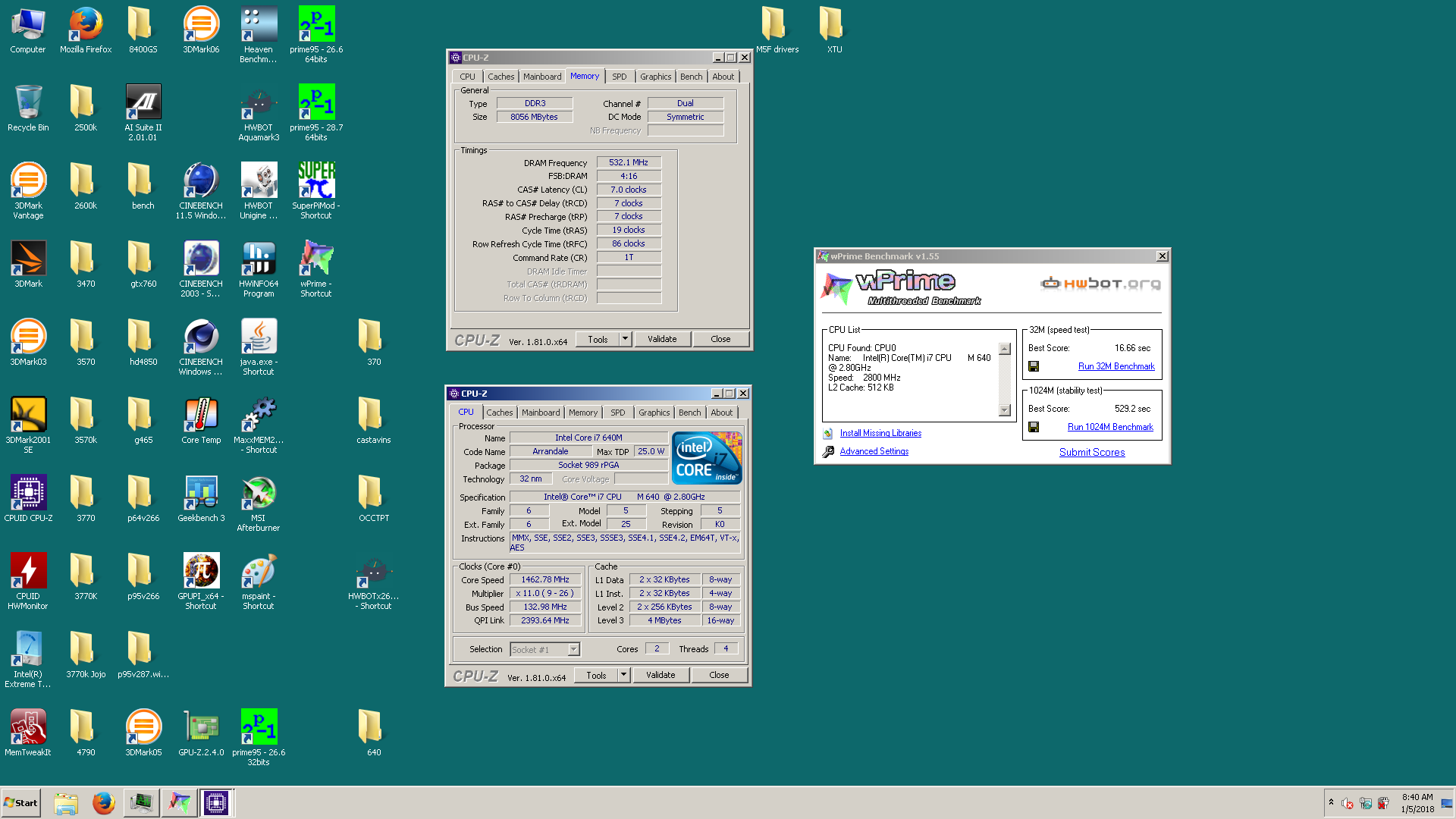Viewport: 1456px width, 819px height.
Task: Open the Recycle Bin
Action: pyautogui.click(x=28, y=109)
